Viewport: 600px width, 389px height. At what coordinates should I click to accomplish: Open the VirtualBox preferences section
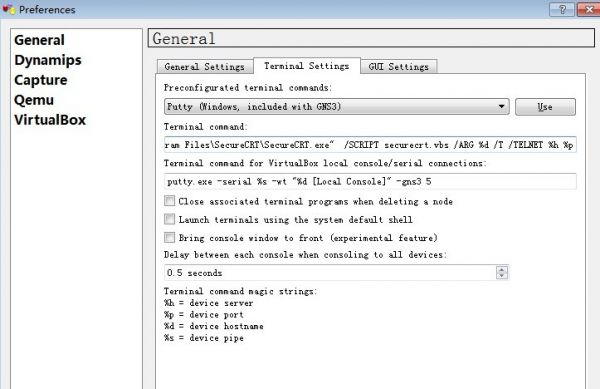point(50,120)
